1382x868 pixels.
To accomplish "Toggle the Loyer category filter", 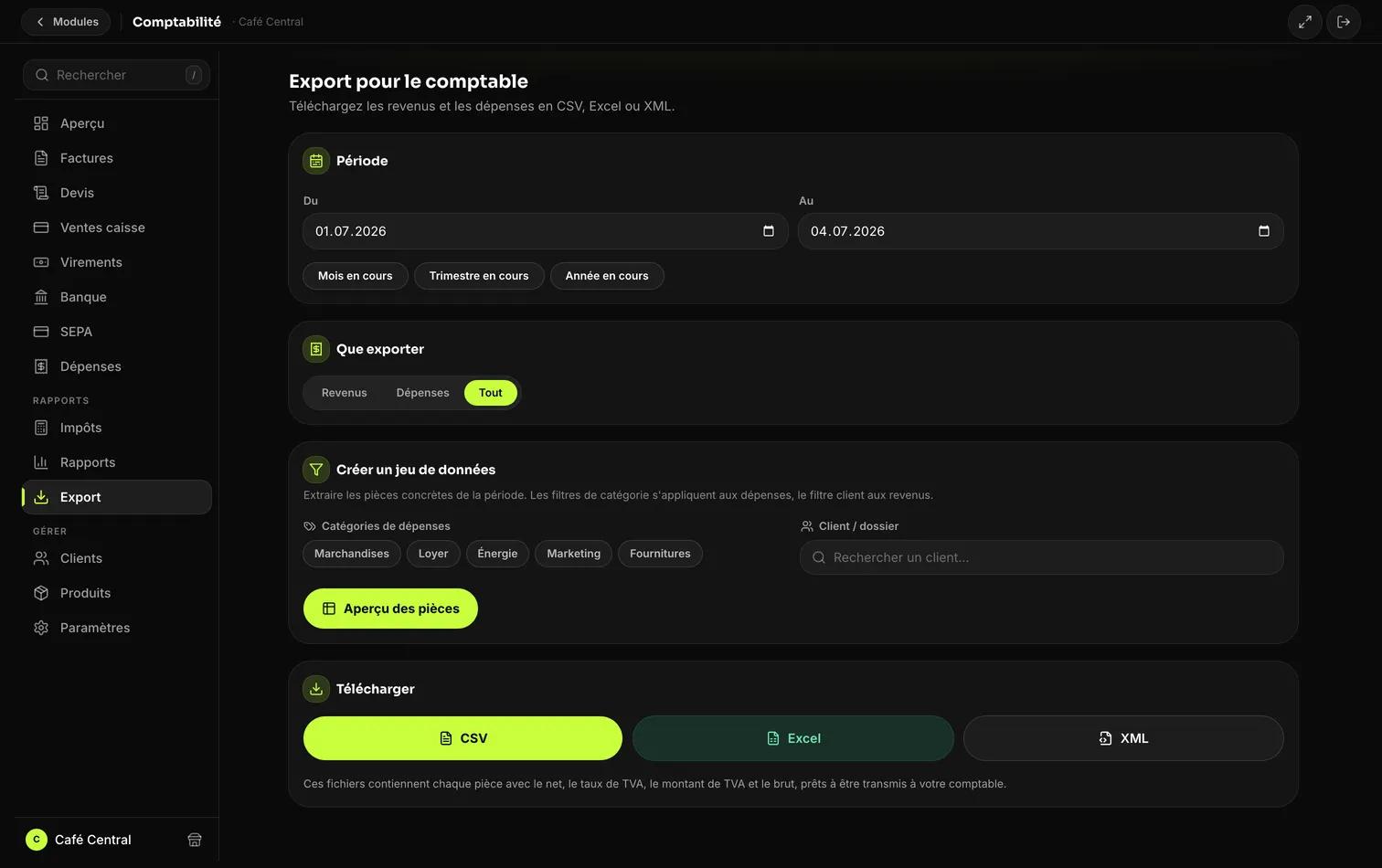I will [433, 554].
